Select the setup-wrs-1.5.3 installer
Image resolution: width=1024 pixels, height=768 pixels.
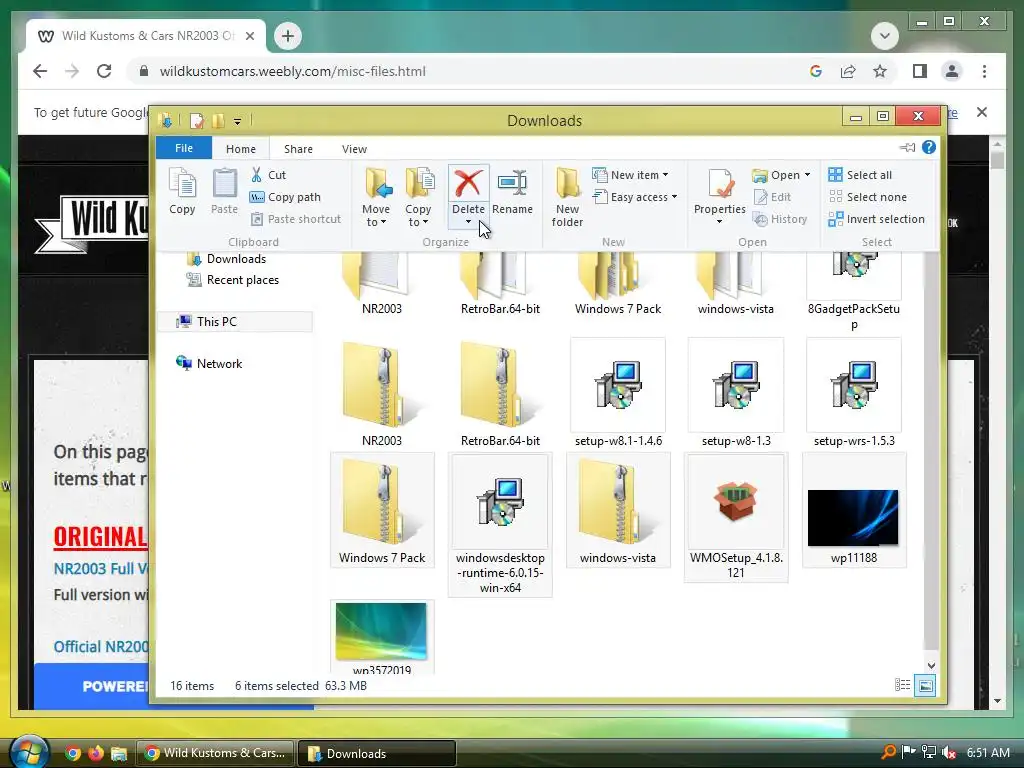click(x=854, y=393)
